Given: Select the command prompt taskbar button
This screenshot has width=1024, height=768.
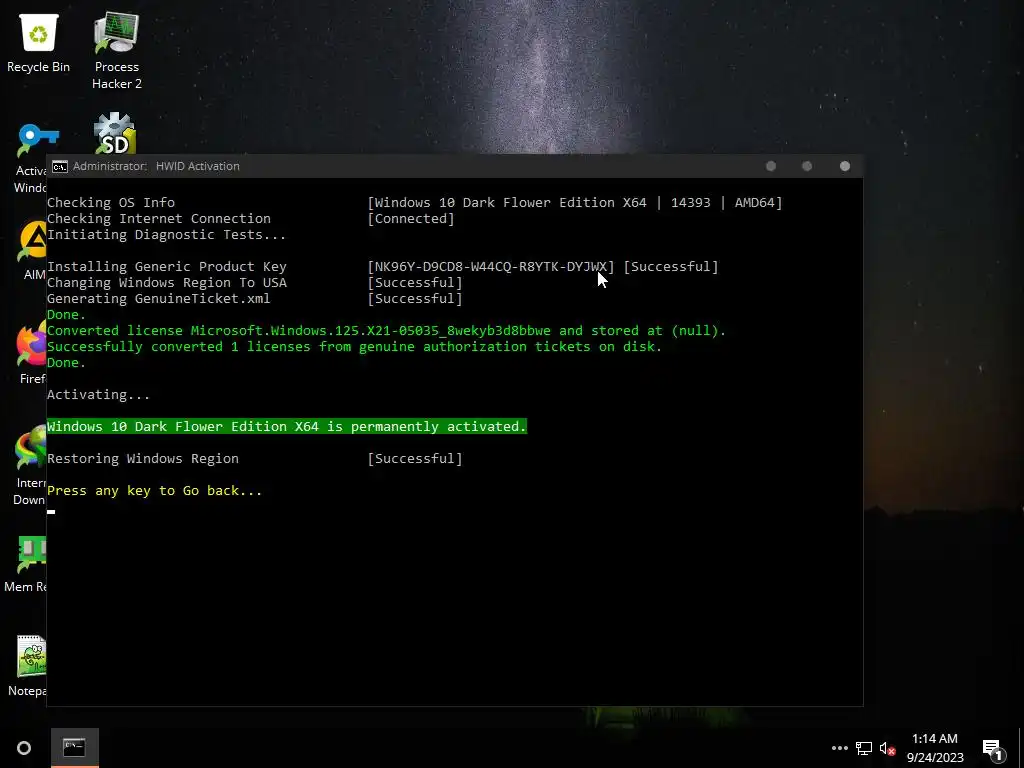Looking at the screenshot, I should (74, 748).
